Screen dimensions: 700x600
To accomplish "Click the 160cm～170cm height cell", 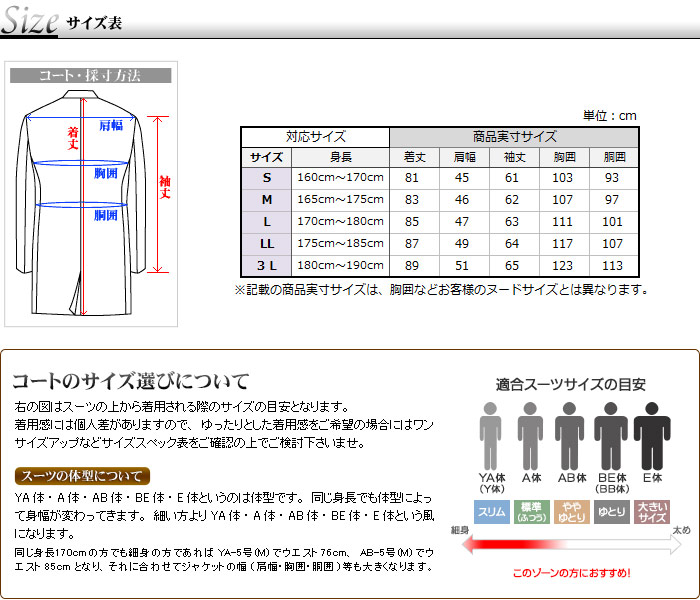I will [341, 177].
